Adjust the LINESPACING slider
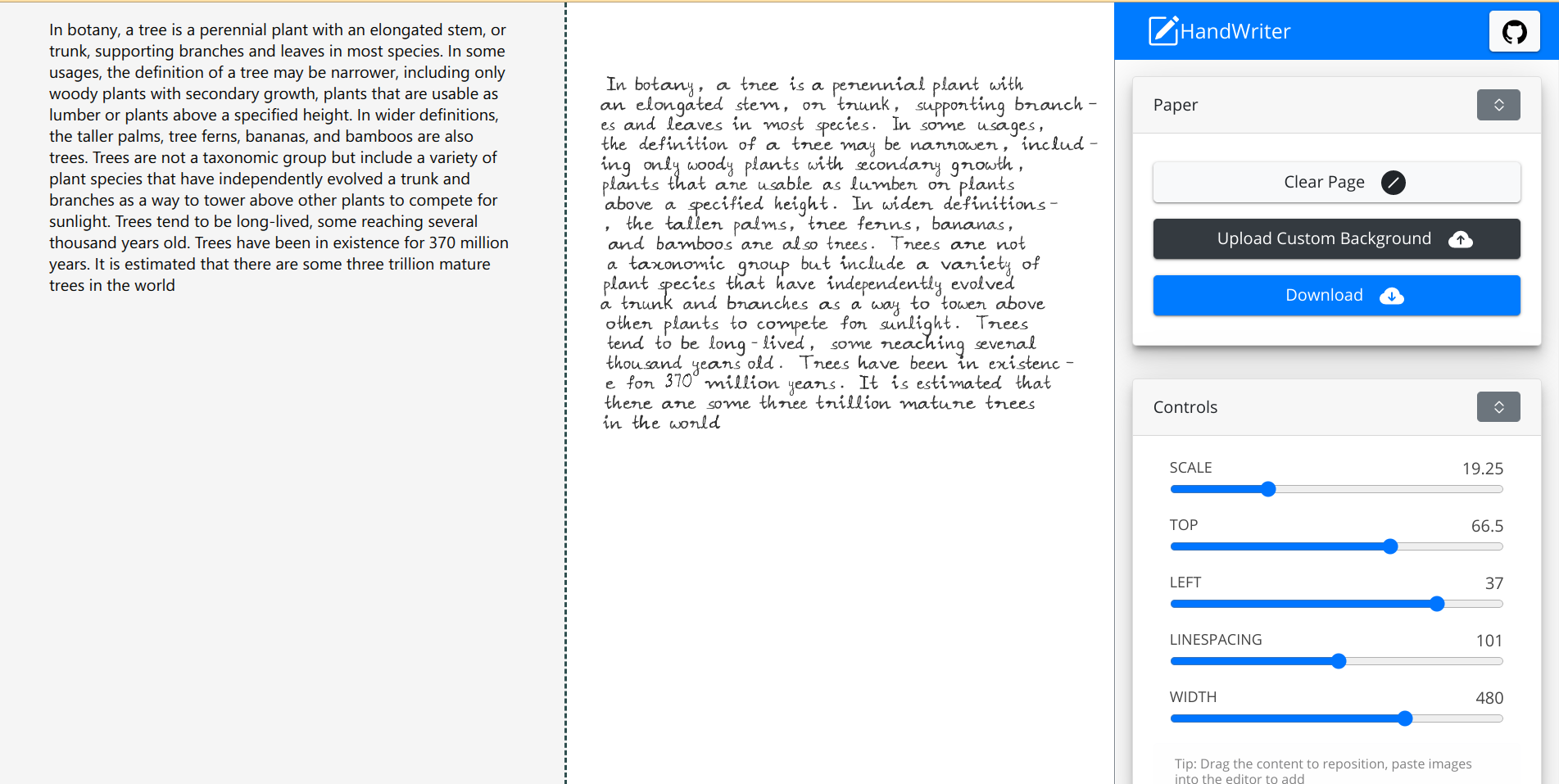This screenshot has height=784, width=1559. 1339,661
